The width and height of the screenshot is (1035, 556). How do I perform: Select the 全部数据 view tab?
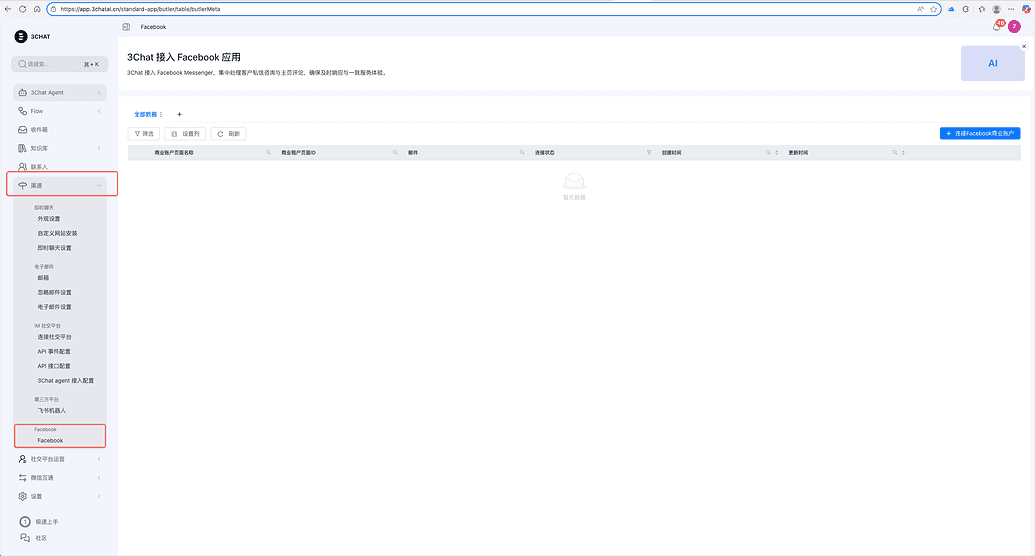click(145, 114)
